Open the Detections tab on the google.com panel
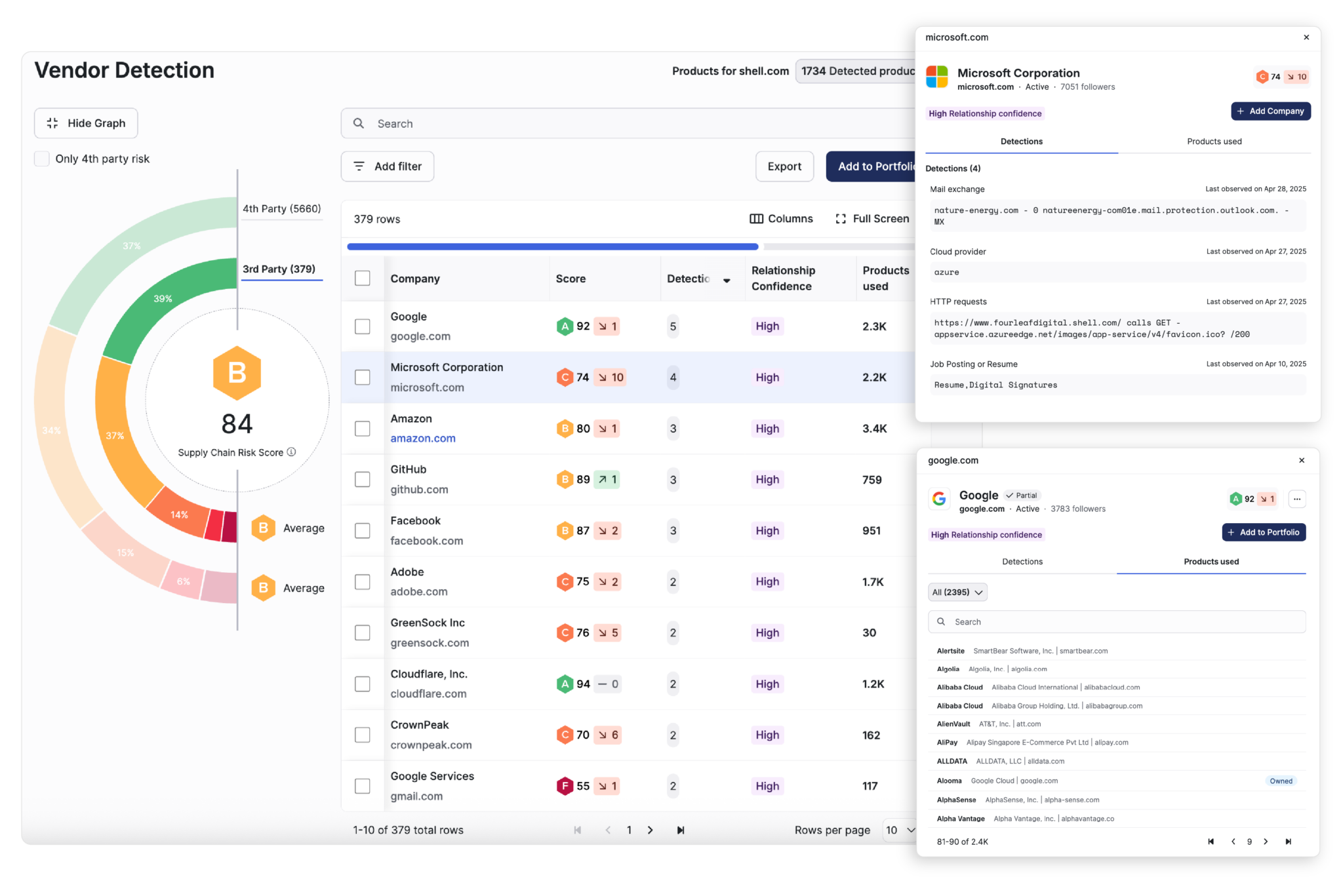1343x896 pixels. coord(1021,561)
